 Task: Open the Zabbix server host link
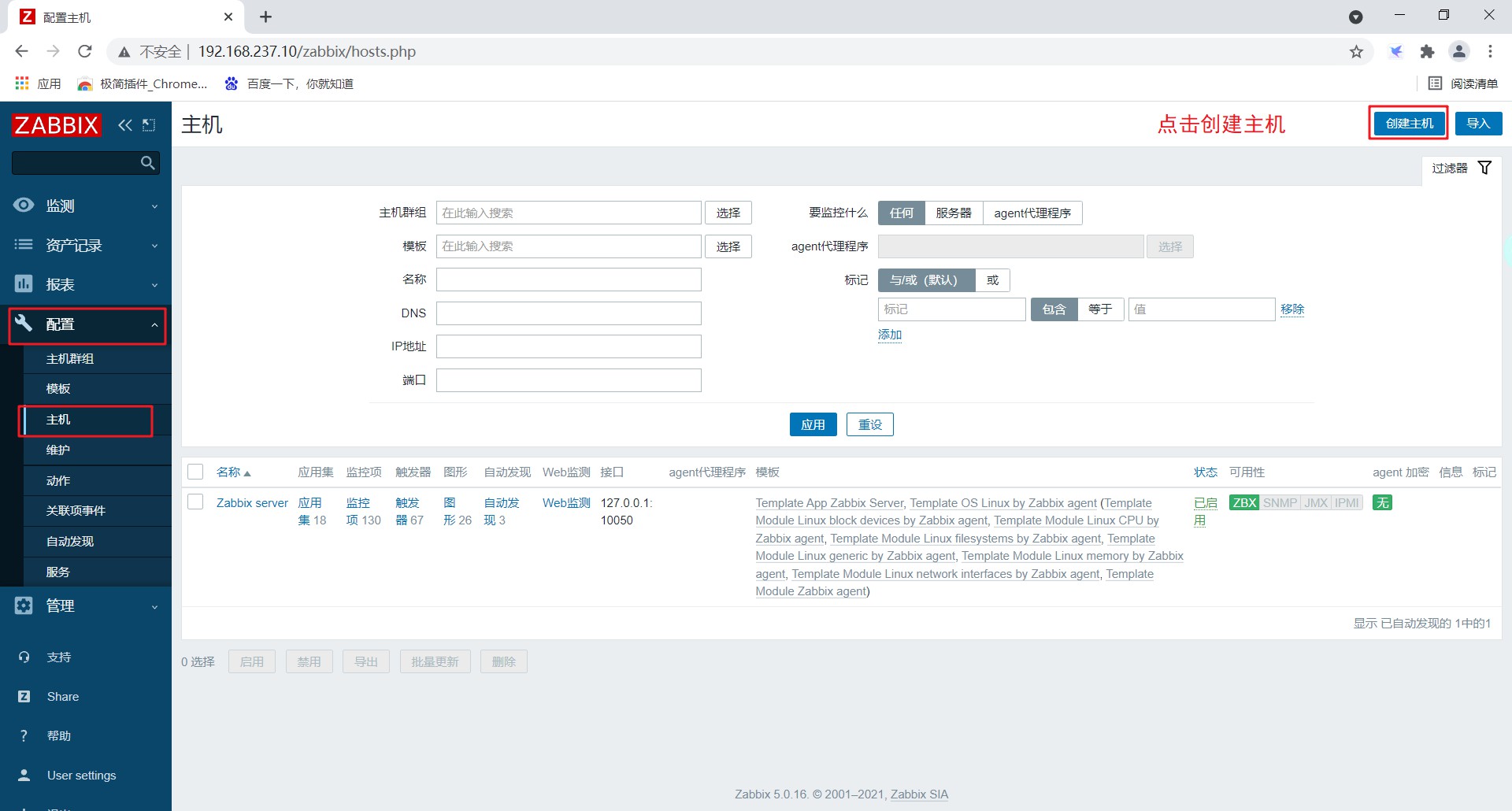pos(252,502)
